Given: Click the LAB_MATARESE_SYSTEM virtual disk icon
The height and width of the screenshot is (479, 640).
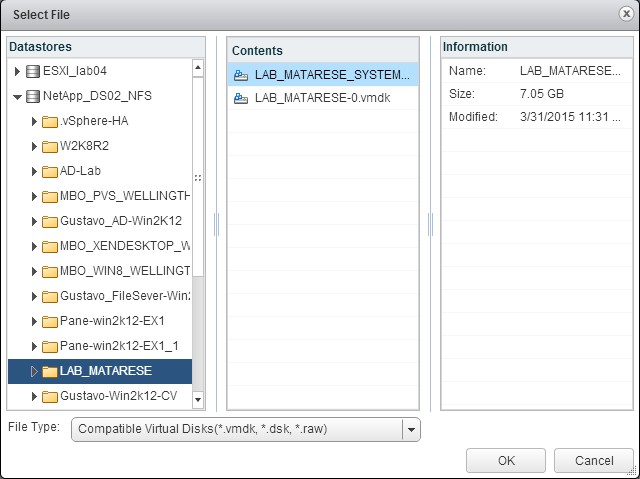Looking at the screenshot, I should pyautogui.click(x=241, y=74).
